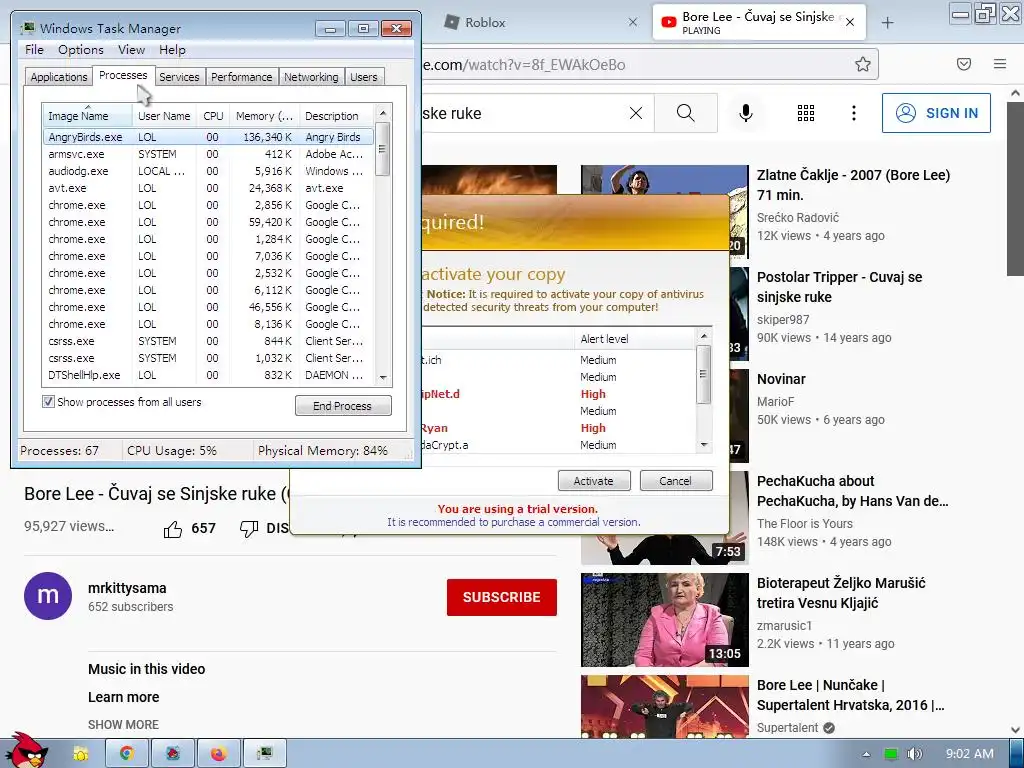Sort processes by CPU column header

click(x=213, y=116)
